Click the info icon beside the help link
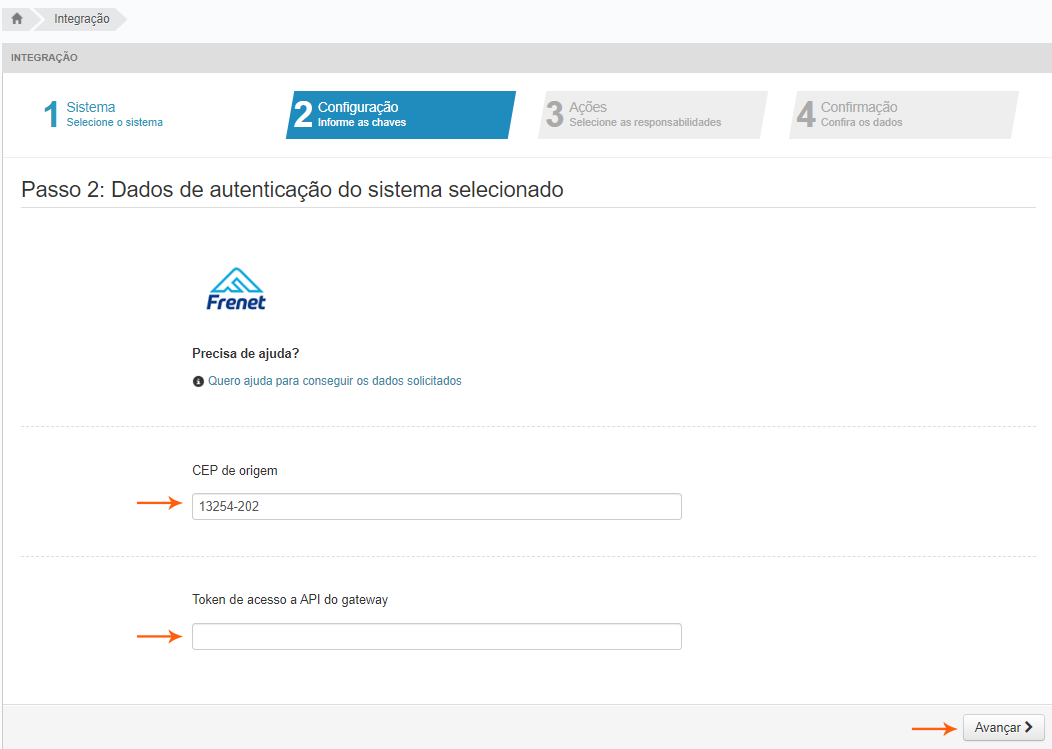Screen dimensions: 1052x749 pyautogui.click(x=197, y=380)
